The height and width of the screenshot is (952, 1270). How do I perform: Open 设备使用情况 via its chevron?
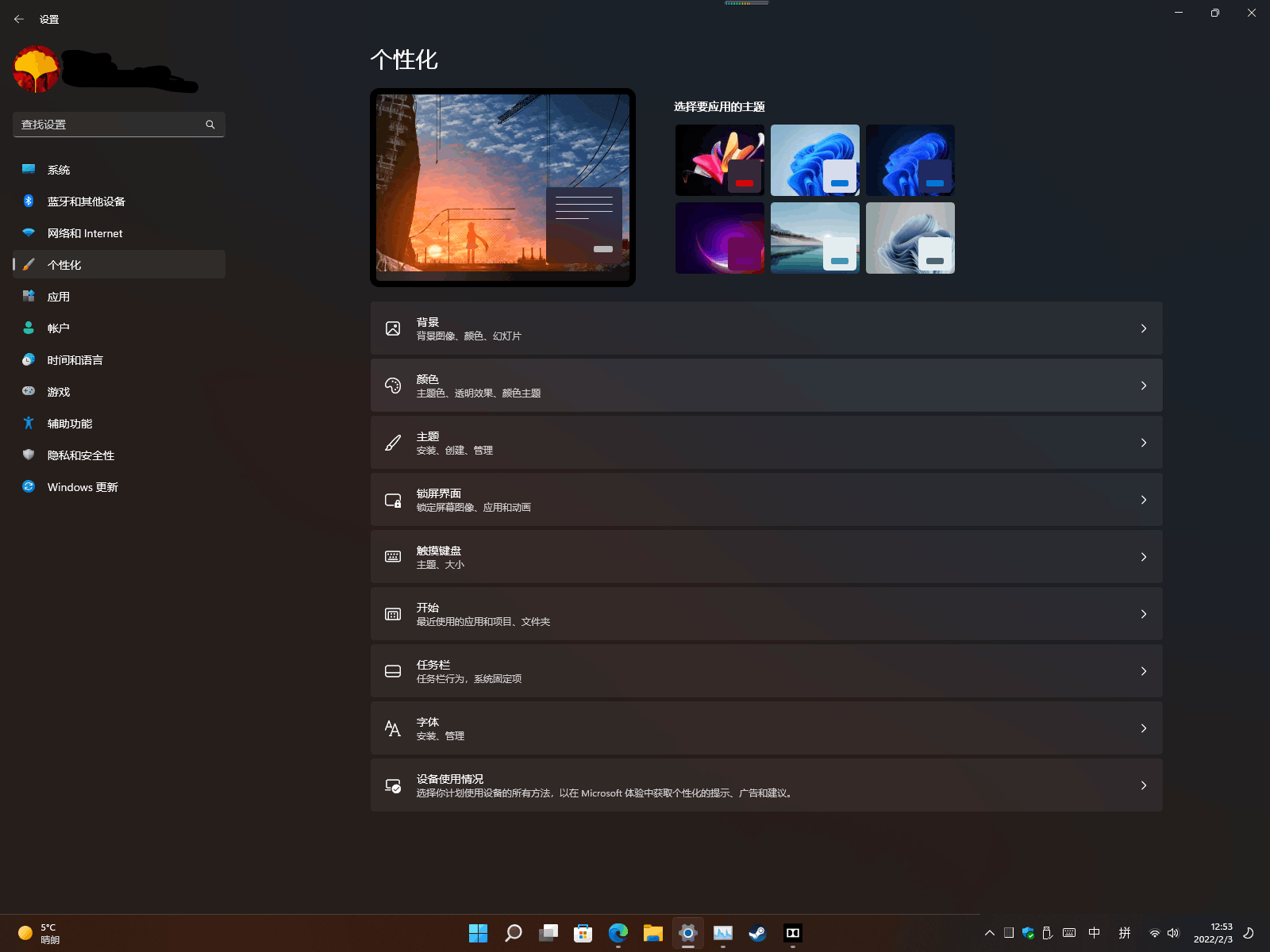point(1144,785)
